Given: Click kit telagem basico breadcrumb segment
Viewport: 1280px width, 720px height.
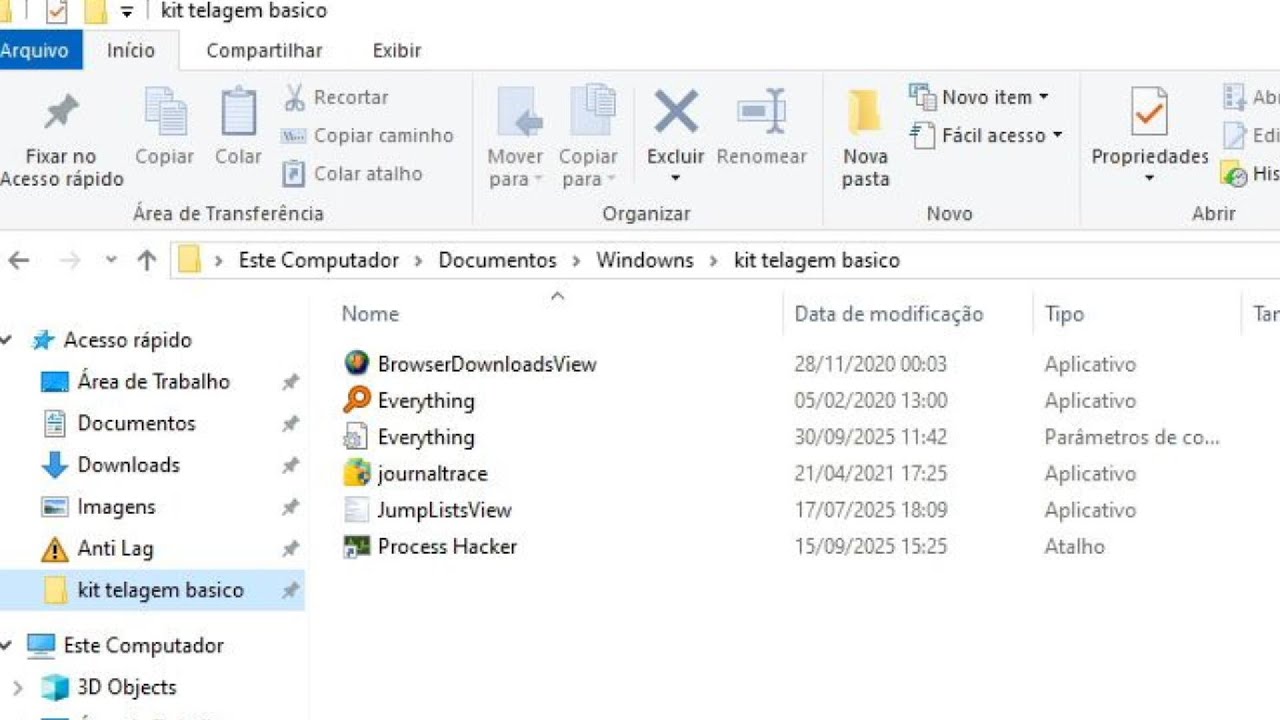Looking at the screenshot, I should [817, 260].
